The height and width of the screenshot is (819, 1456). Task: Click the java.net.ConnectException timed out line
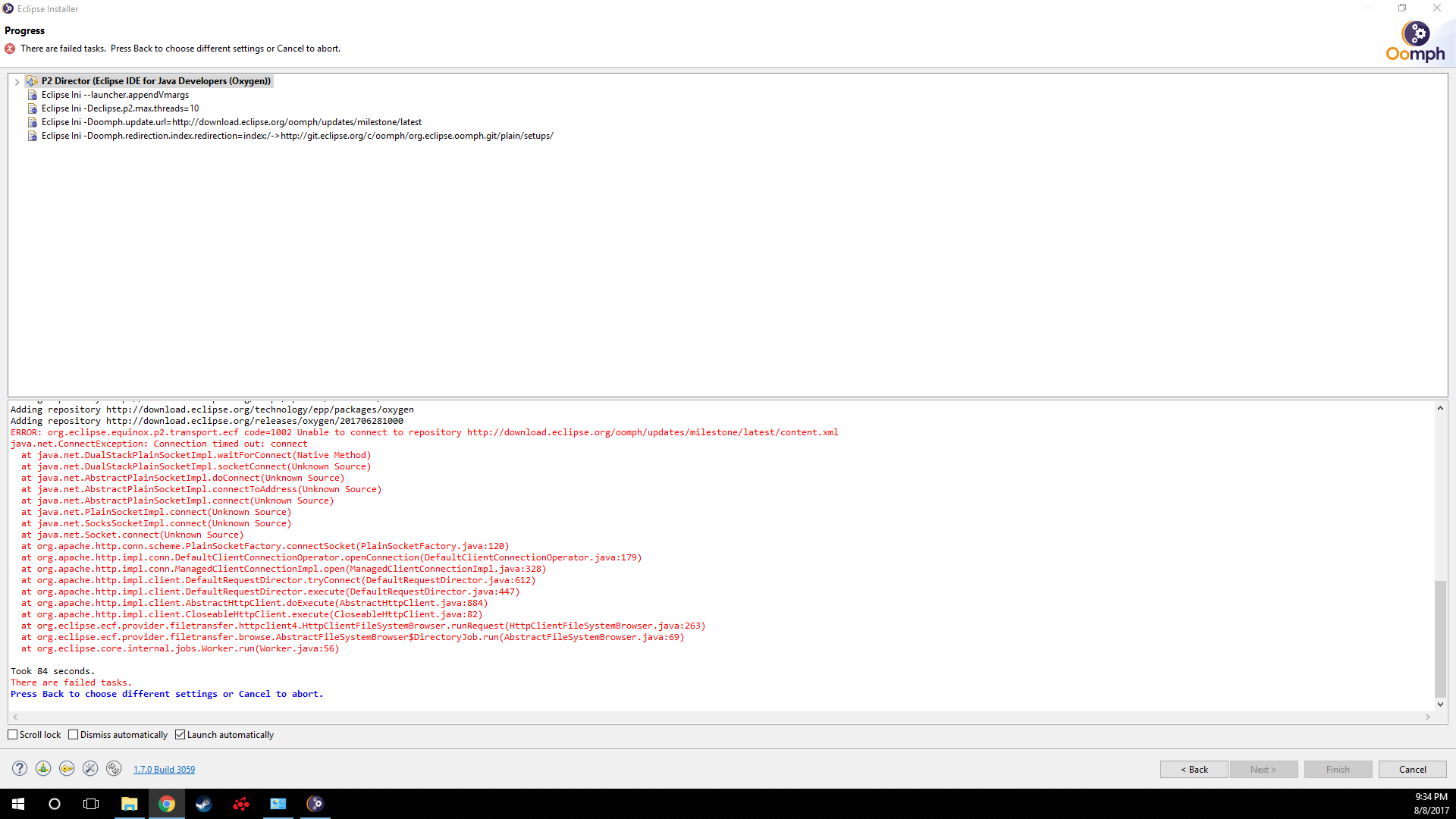click(x=159, y=444)
